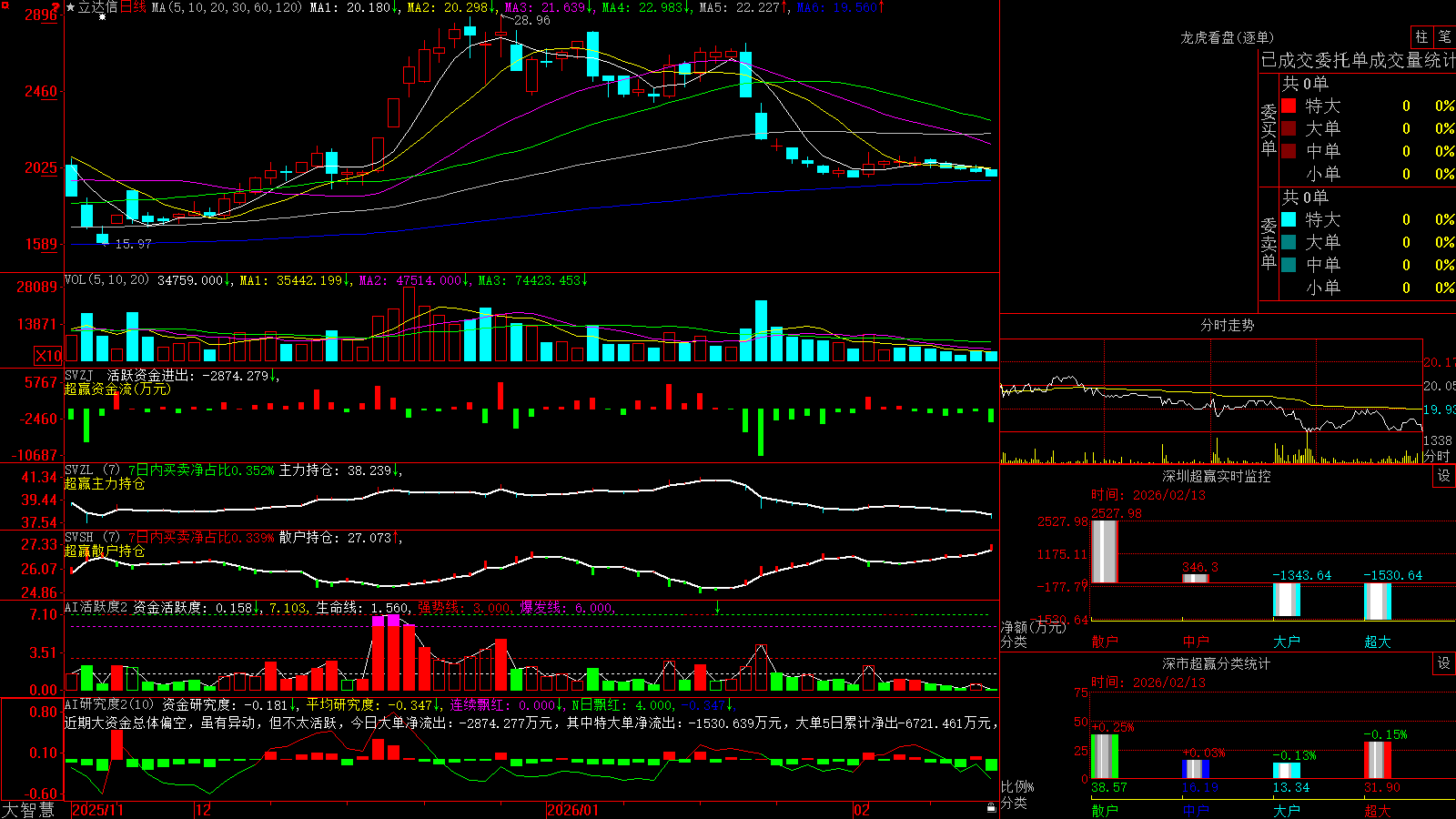The width and height of the screenshot is (1456, 819).
Task: Click the 2527.98 value above the 散户 bar
Action: (1117, 513)
